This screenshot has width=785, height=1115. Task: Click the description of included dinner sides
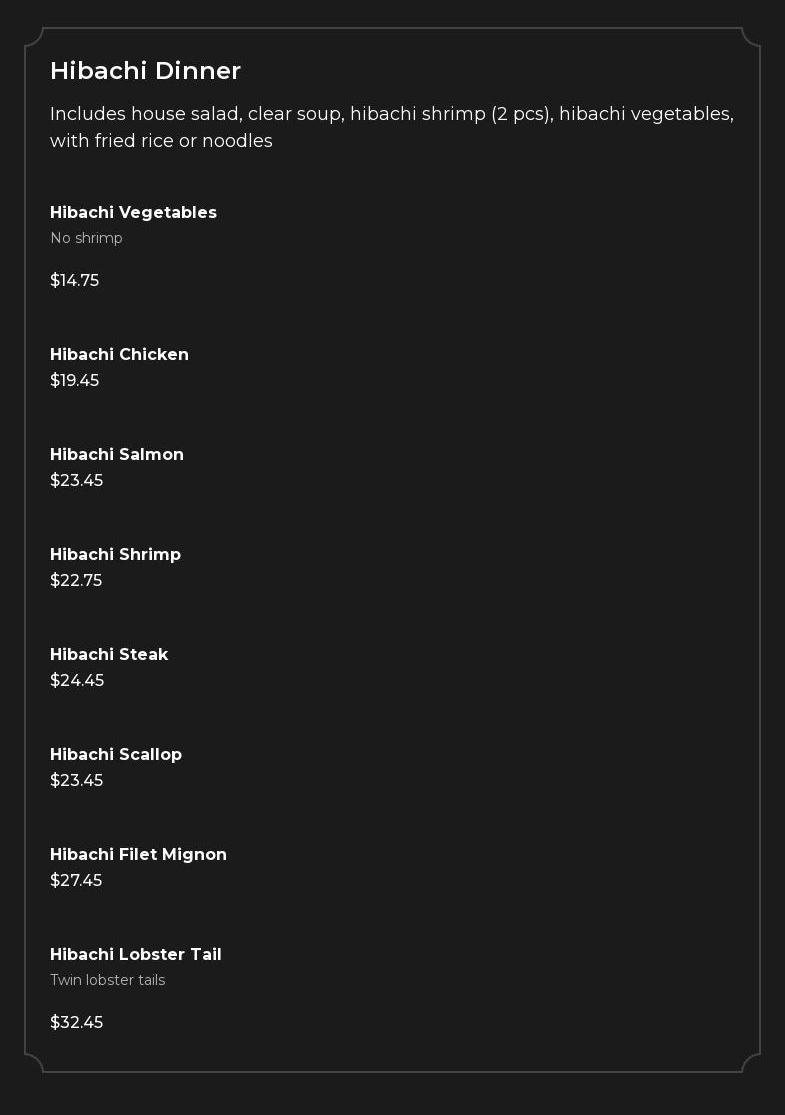[x=391, y=127]
